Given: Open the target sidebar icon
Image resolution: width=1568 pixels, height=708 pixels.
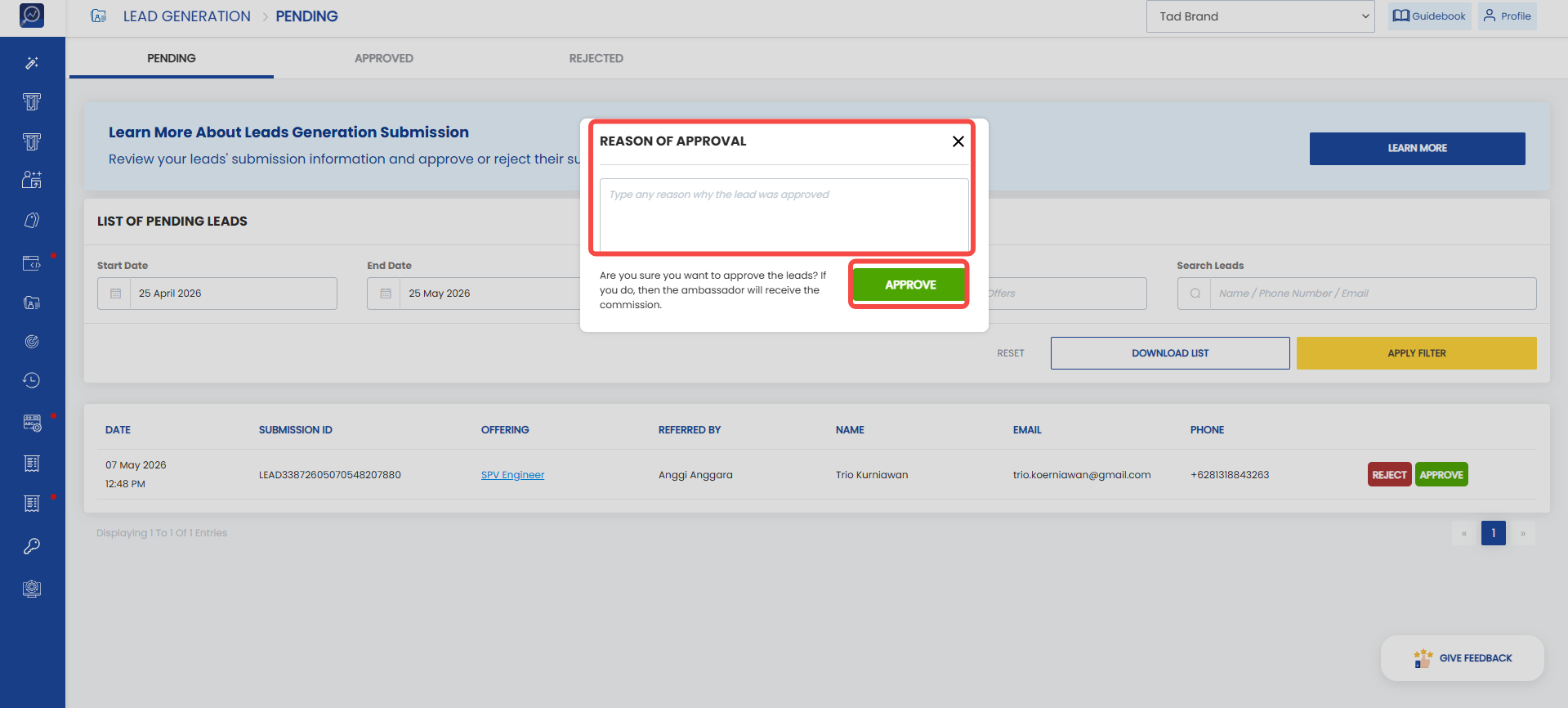Looking at the screenshot, I should click(32, 342).
